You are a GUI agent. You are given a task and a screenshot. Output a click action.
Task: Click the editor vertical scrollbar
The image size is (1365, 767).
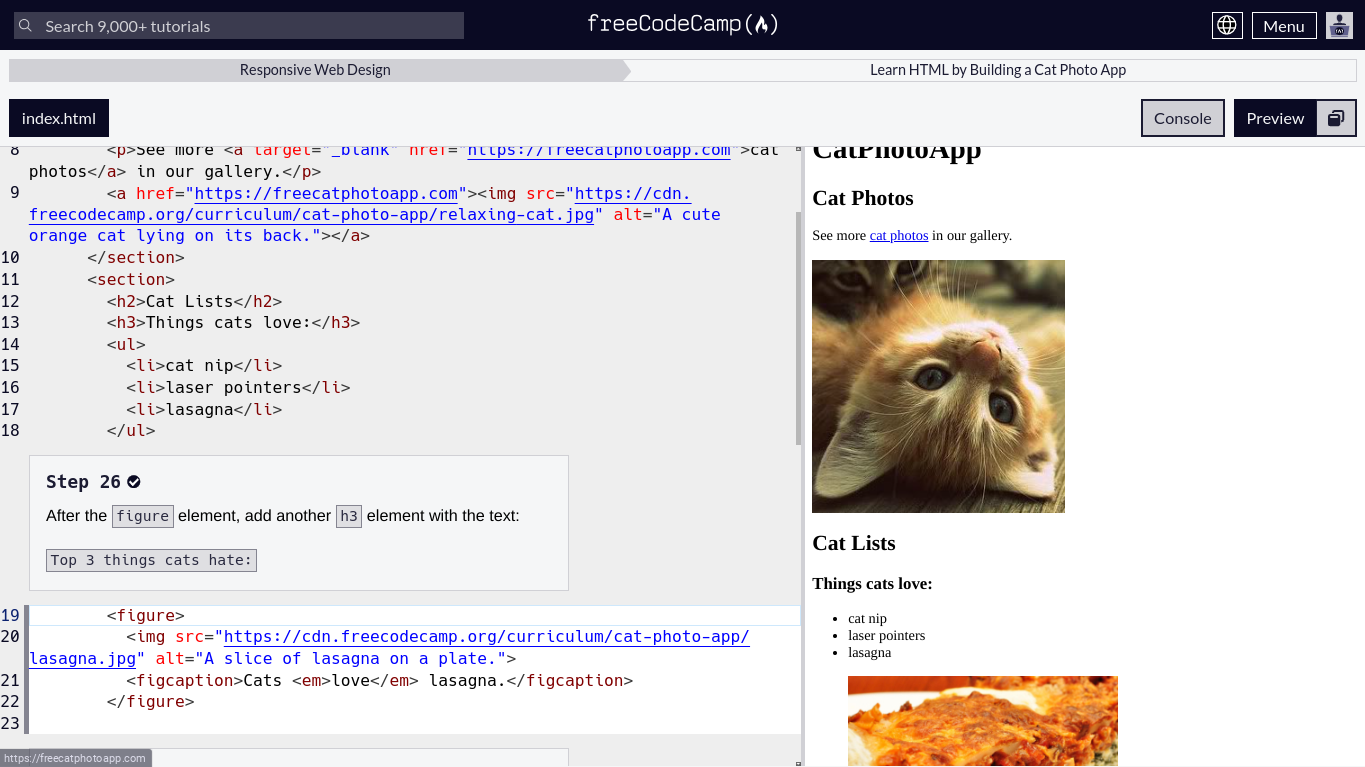[798, 330]
